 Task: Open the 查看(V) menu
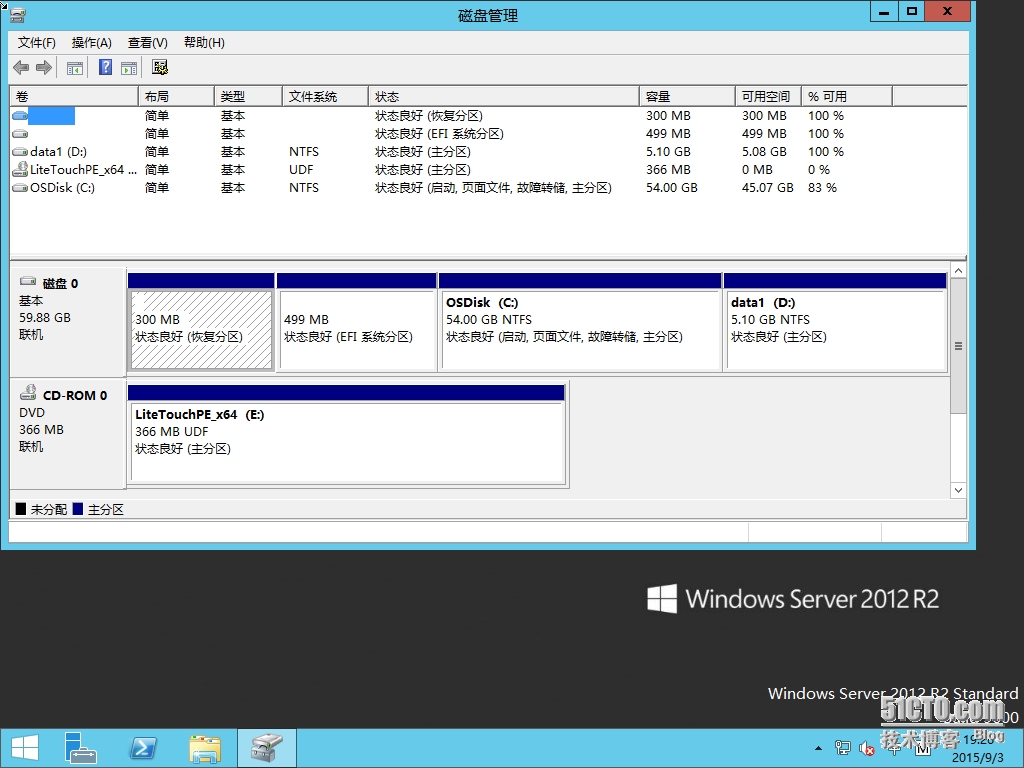tap(148, 42)
